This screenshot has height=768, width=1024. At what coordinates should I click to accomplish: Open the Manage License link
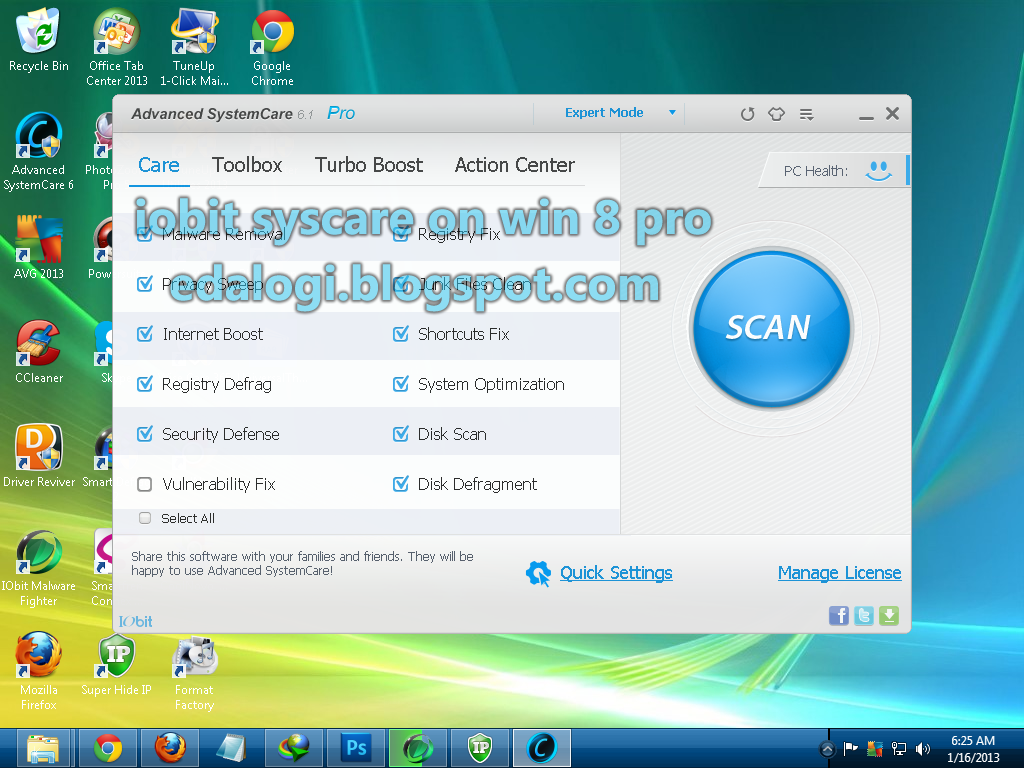click(x=839, y=573)
